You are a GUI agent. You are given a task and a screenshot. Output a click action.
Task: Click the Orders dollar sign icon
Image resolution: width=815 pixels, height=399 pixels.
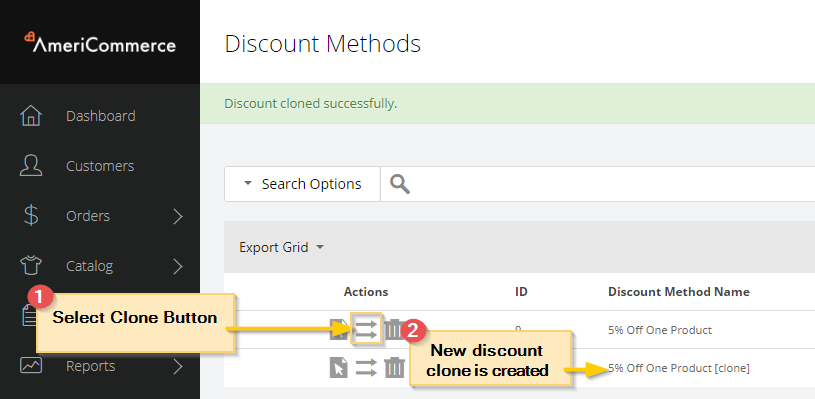(31, 216)
